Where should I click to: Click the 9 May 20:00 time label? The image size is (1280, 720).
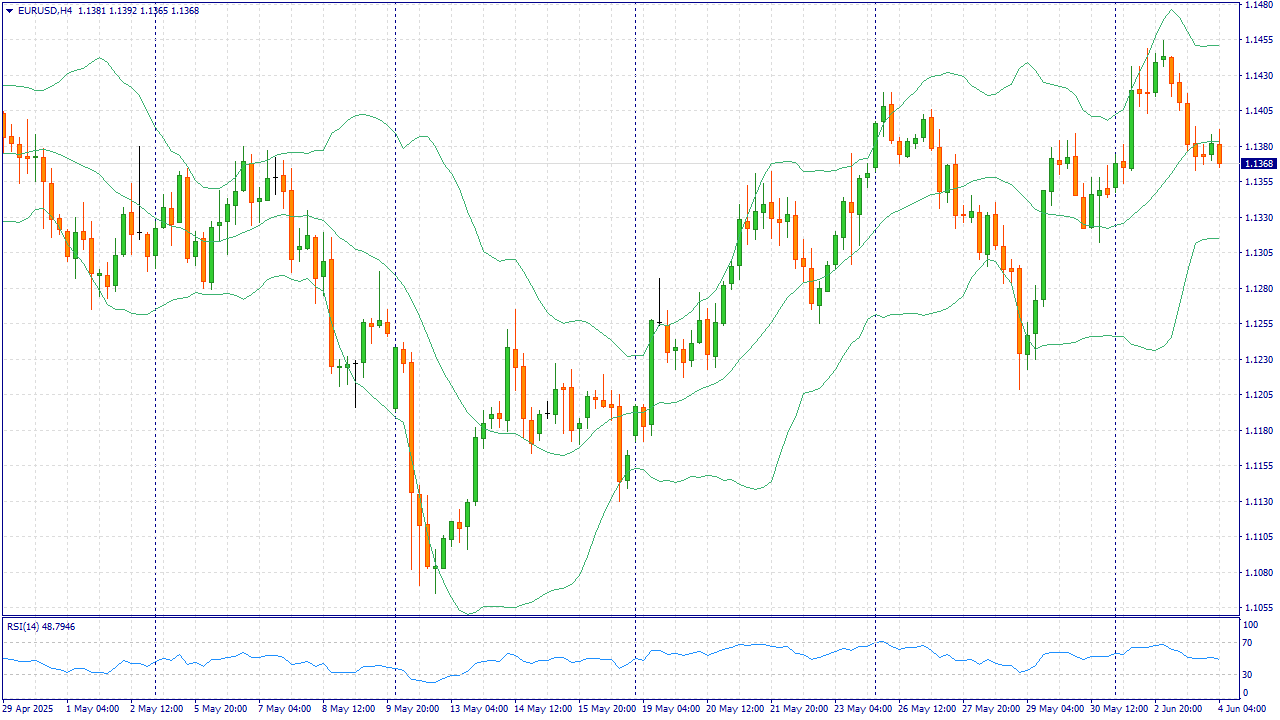412,708
